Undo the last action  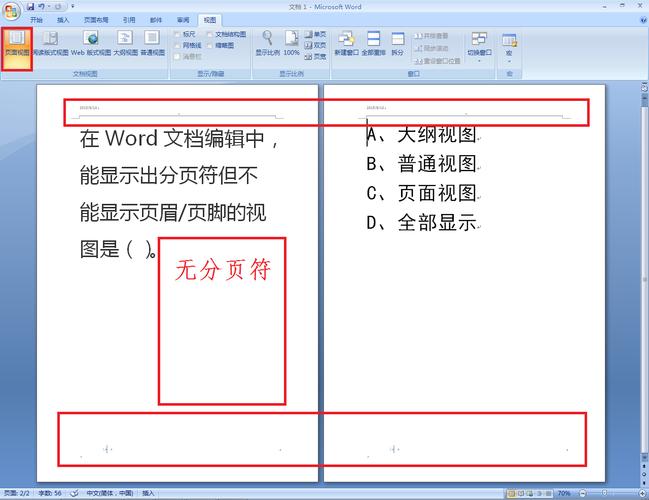tap(42, 7)
